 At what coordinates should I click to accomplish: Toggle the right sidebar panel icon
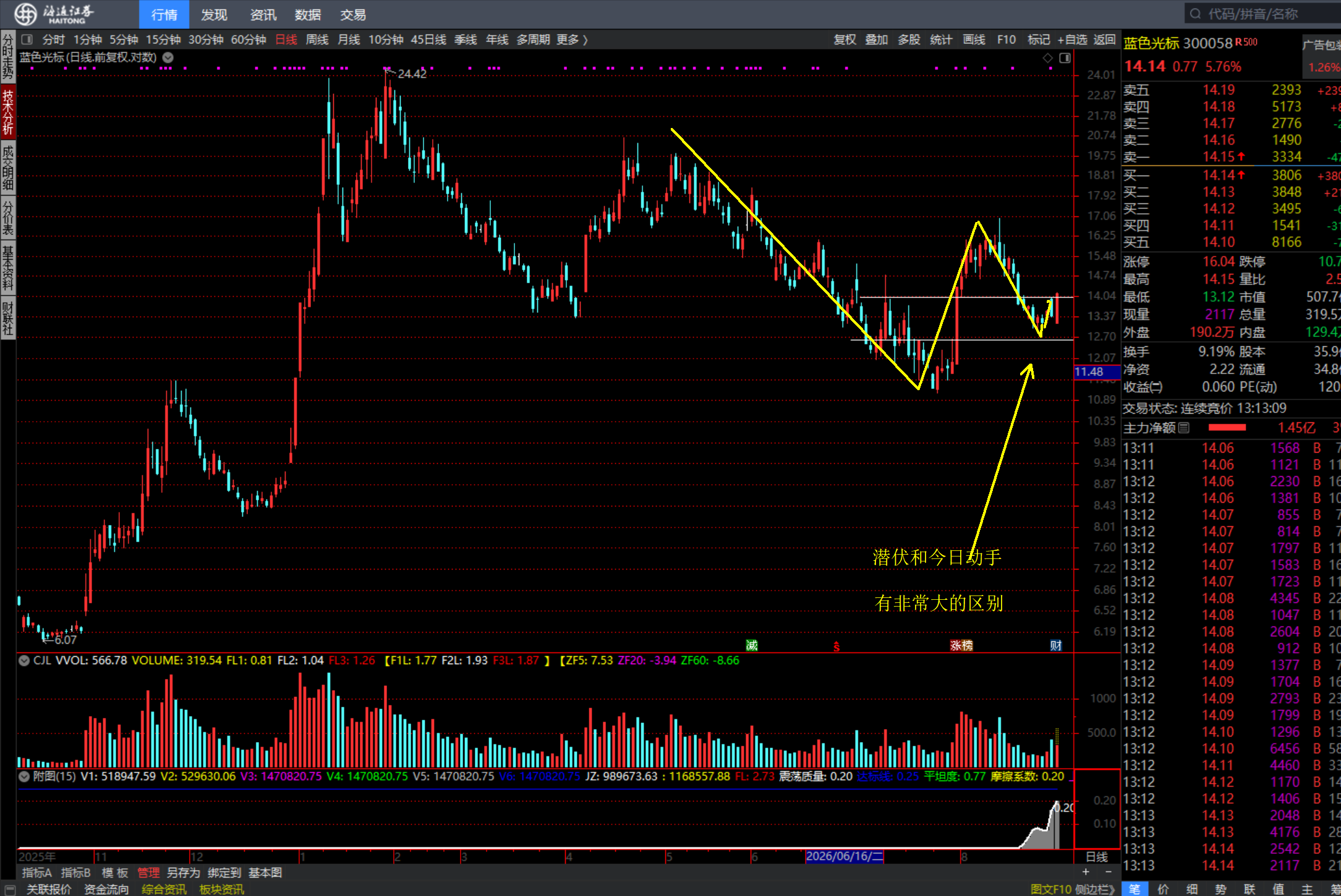coord(1065,58)
